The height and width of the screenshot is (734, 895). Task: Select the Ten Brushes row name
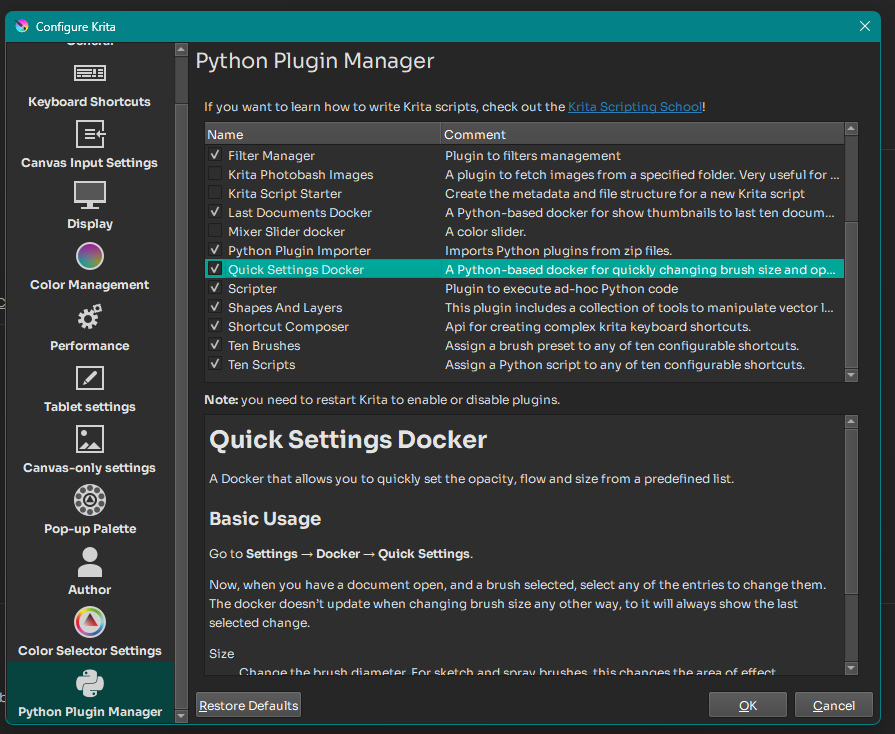coord(264,345)
